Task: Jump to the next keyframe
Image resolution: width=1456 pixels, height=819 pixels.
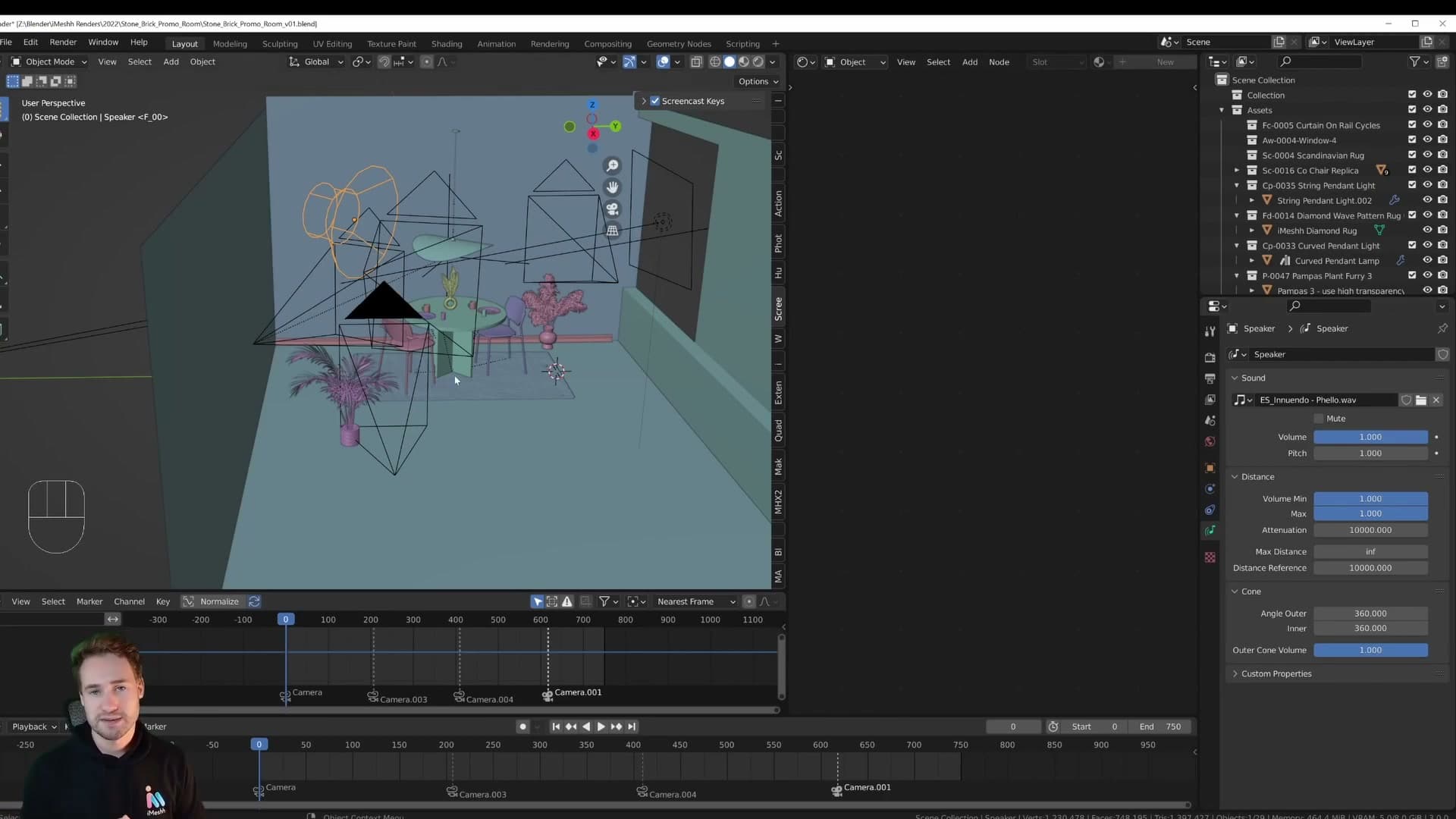Action: (x=616, y=726)
